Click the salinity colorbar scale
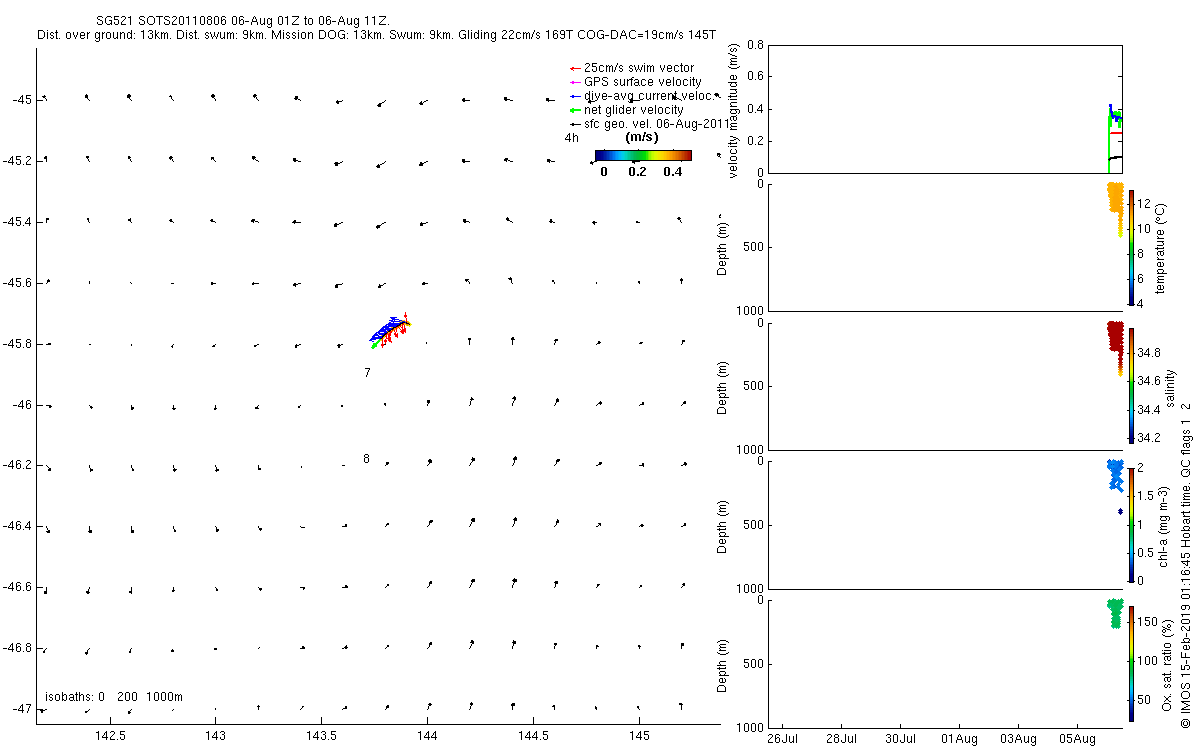 [x=1131, y=385]
